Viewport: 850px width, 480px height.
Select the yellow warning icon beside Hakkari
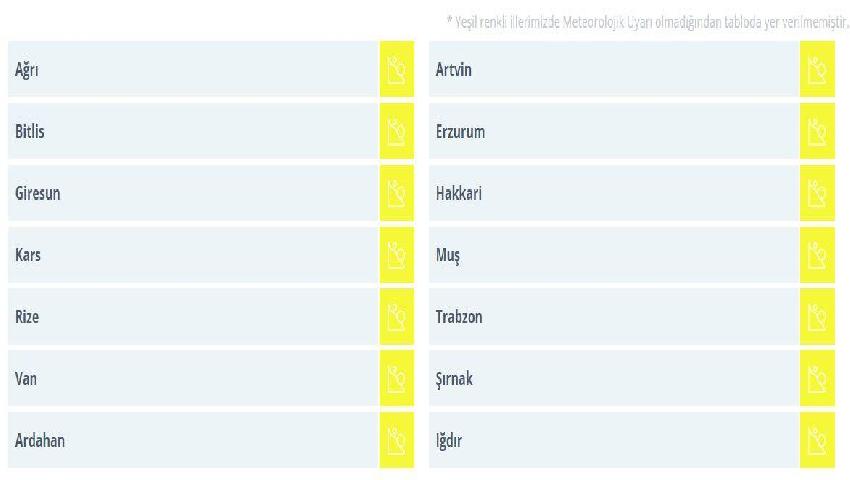817,193
